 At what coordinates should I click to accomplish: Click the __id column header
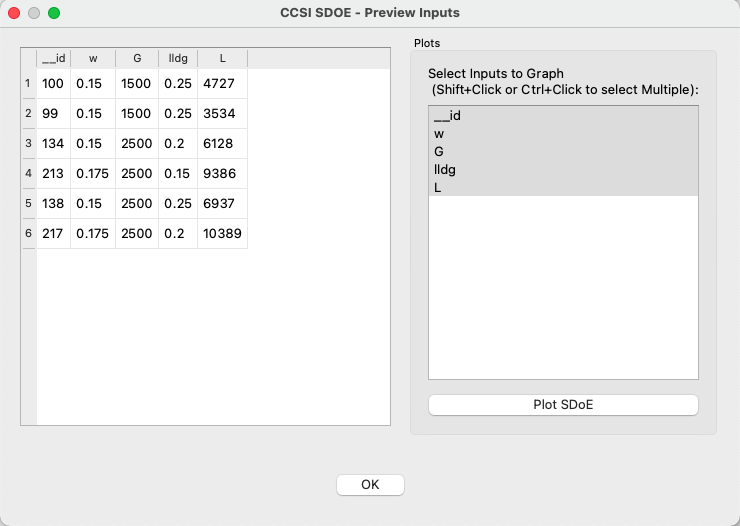point(53,58)
